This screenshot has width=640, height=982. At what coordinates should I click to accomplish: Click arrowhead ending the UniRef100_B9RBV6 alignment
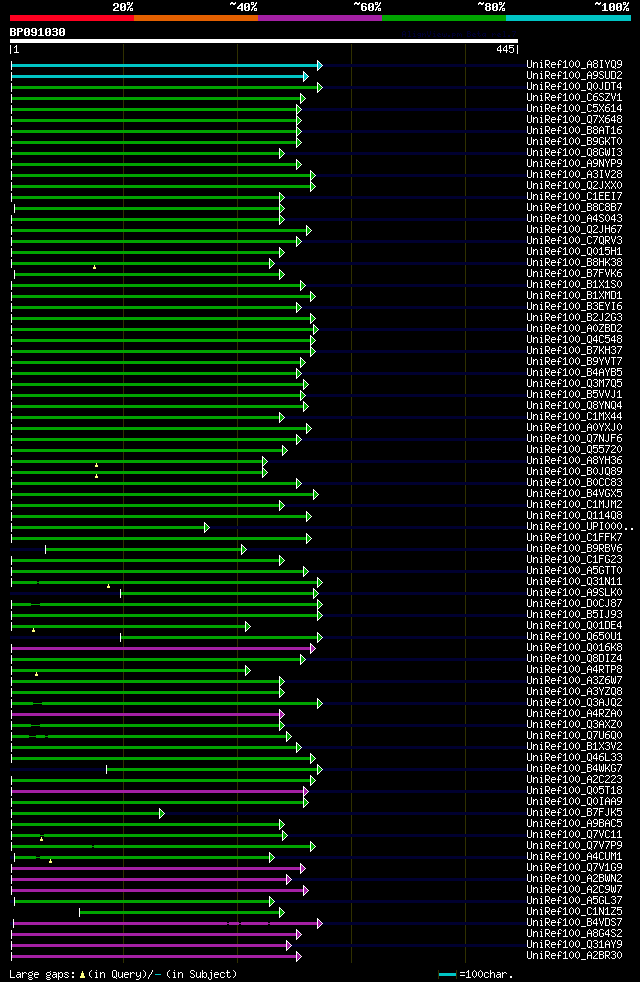244,550
